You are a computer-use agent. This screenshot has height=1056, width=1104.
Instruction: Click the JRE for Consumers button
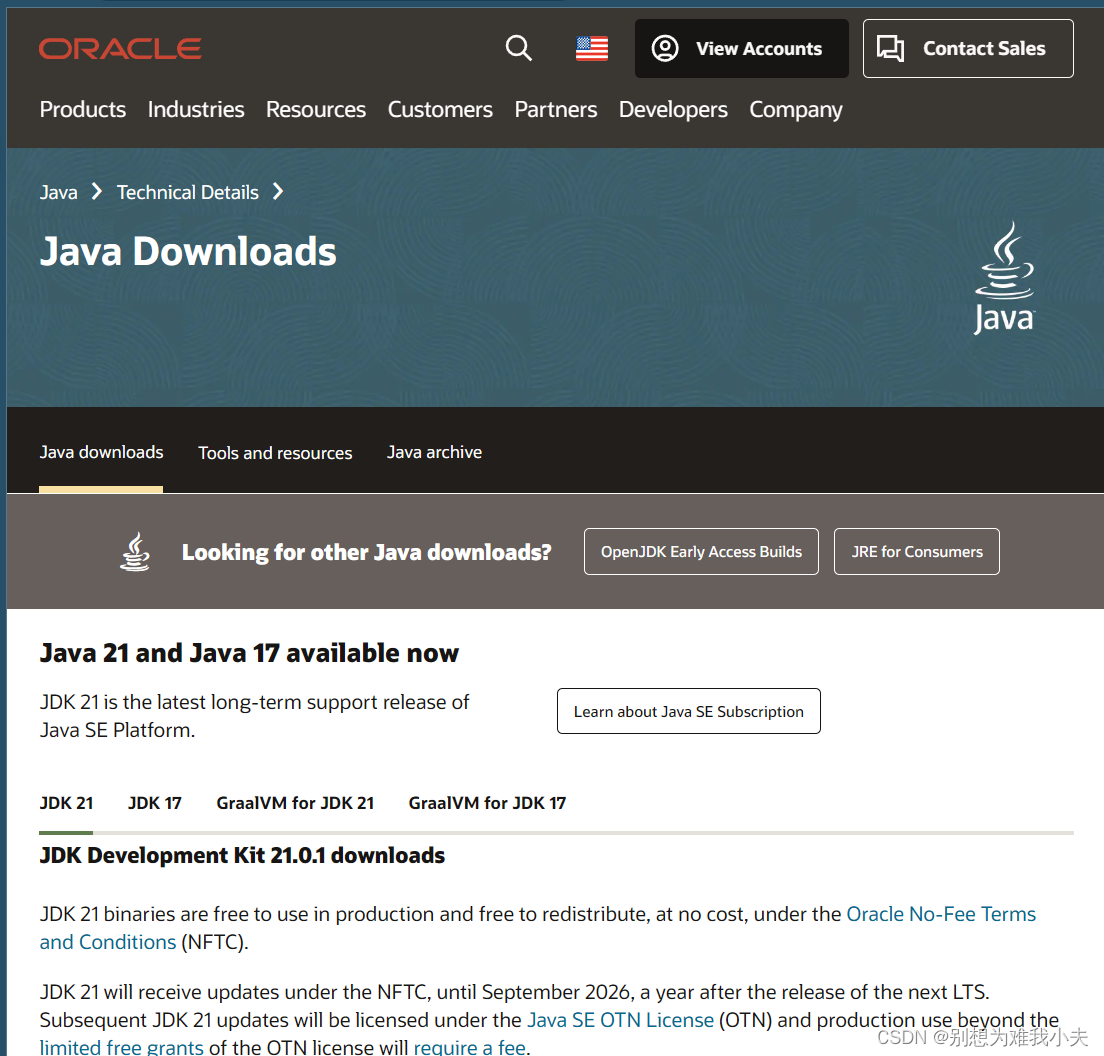pyautogui.click(x=916, y=551)
